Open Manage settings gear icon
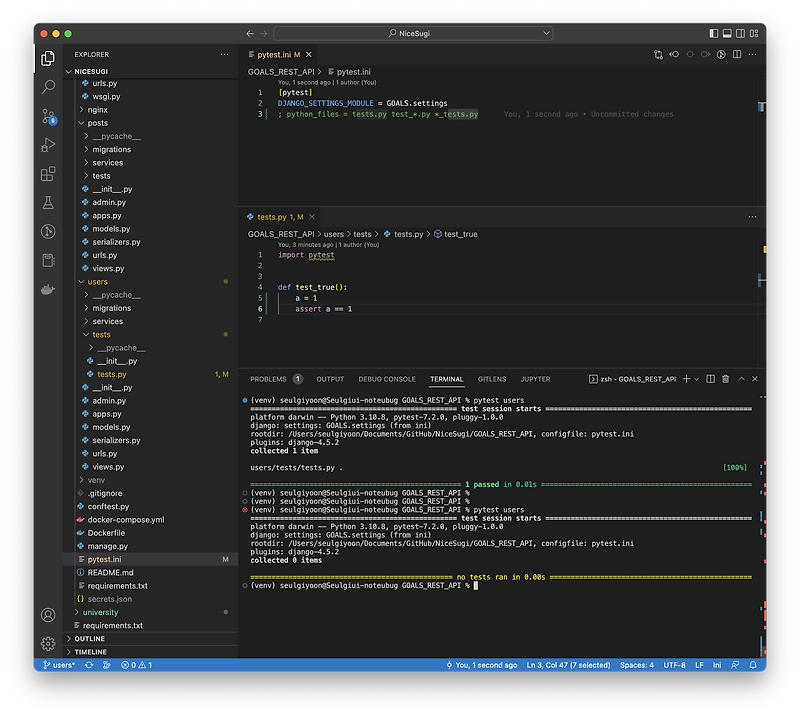Screen dimensions: 800x716 [x=48, y=643]
